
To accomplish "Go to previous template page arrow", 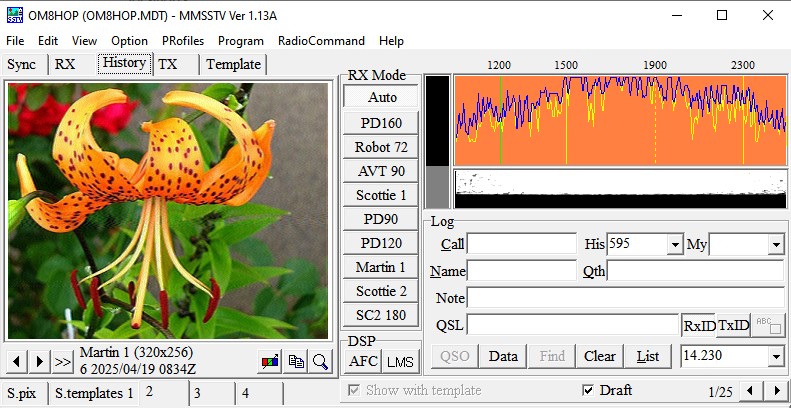I will [753, 391].
